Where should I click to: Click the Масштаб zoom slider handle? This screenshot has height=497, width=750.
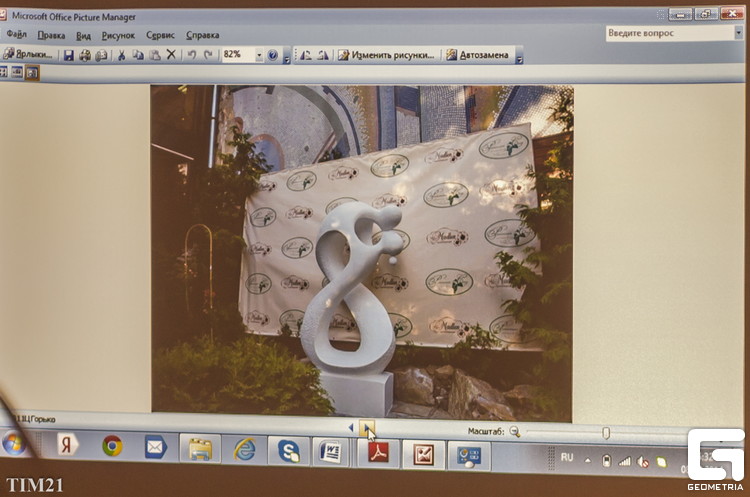click(x=606, y=432)
